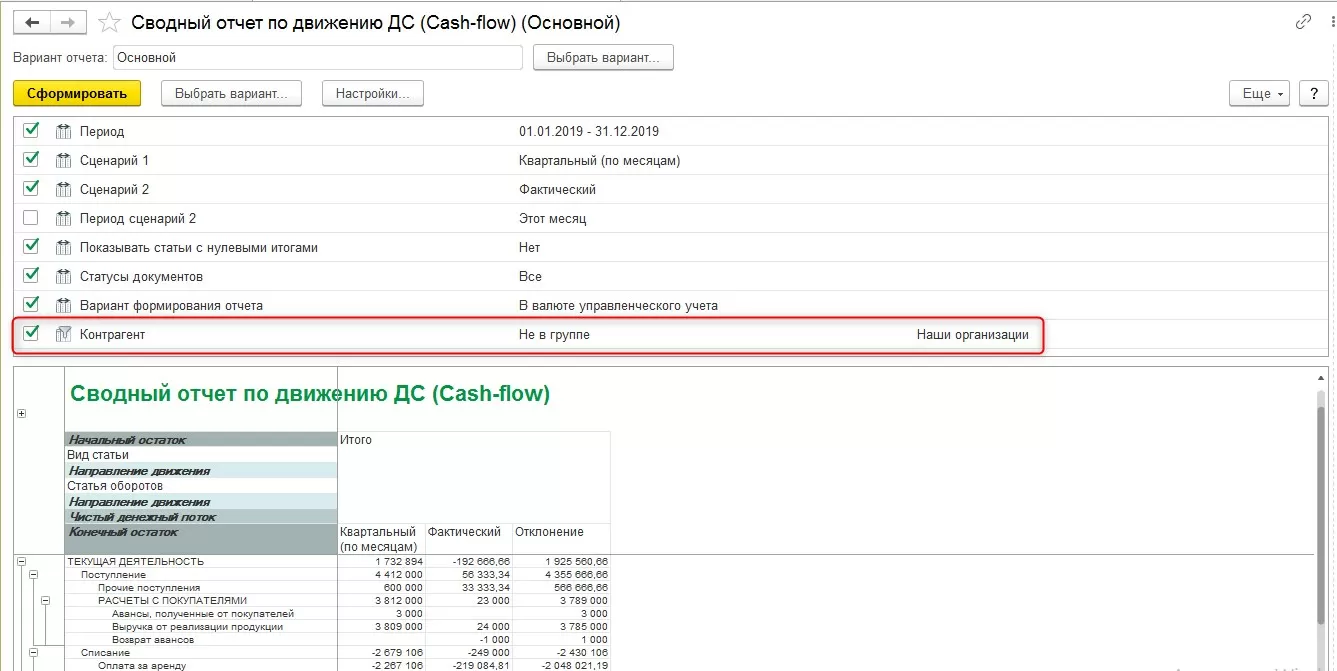Click the Конечный остаток header cell
The image size is (1337, 671).
point(201,539)
